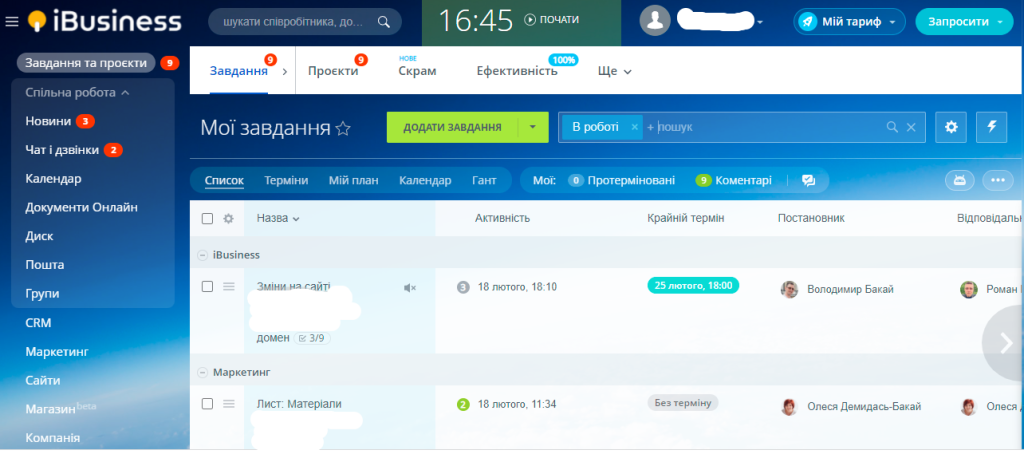Click the iBusiness lightbulb logo
1024x458 pixels.
click(x=38, y=22)
